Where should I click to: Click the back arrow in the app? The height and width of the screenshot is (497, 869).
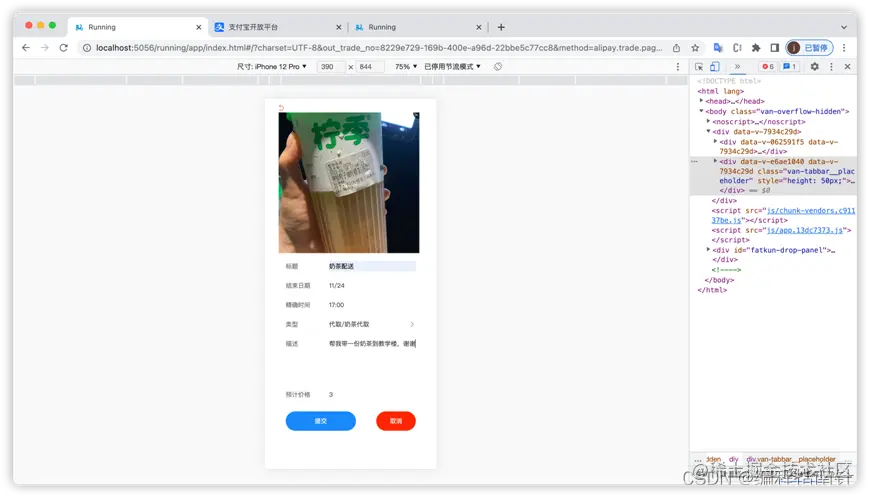(282, 107)
